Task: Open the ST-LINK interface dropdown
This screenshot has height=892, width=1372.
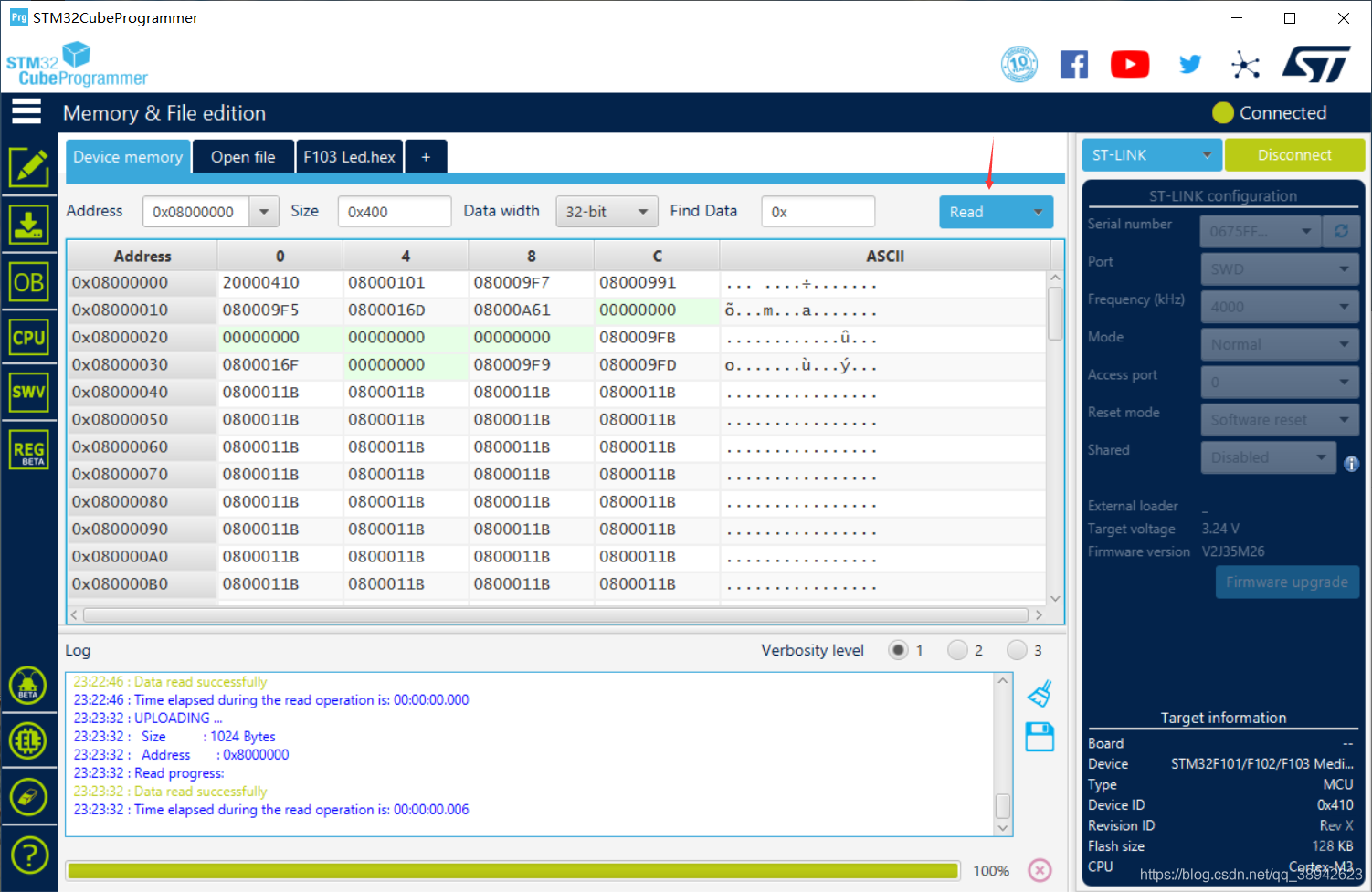Action: (1151, 155)
